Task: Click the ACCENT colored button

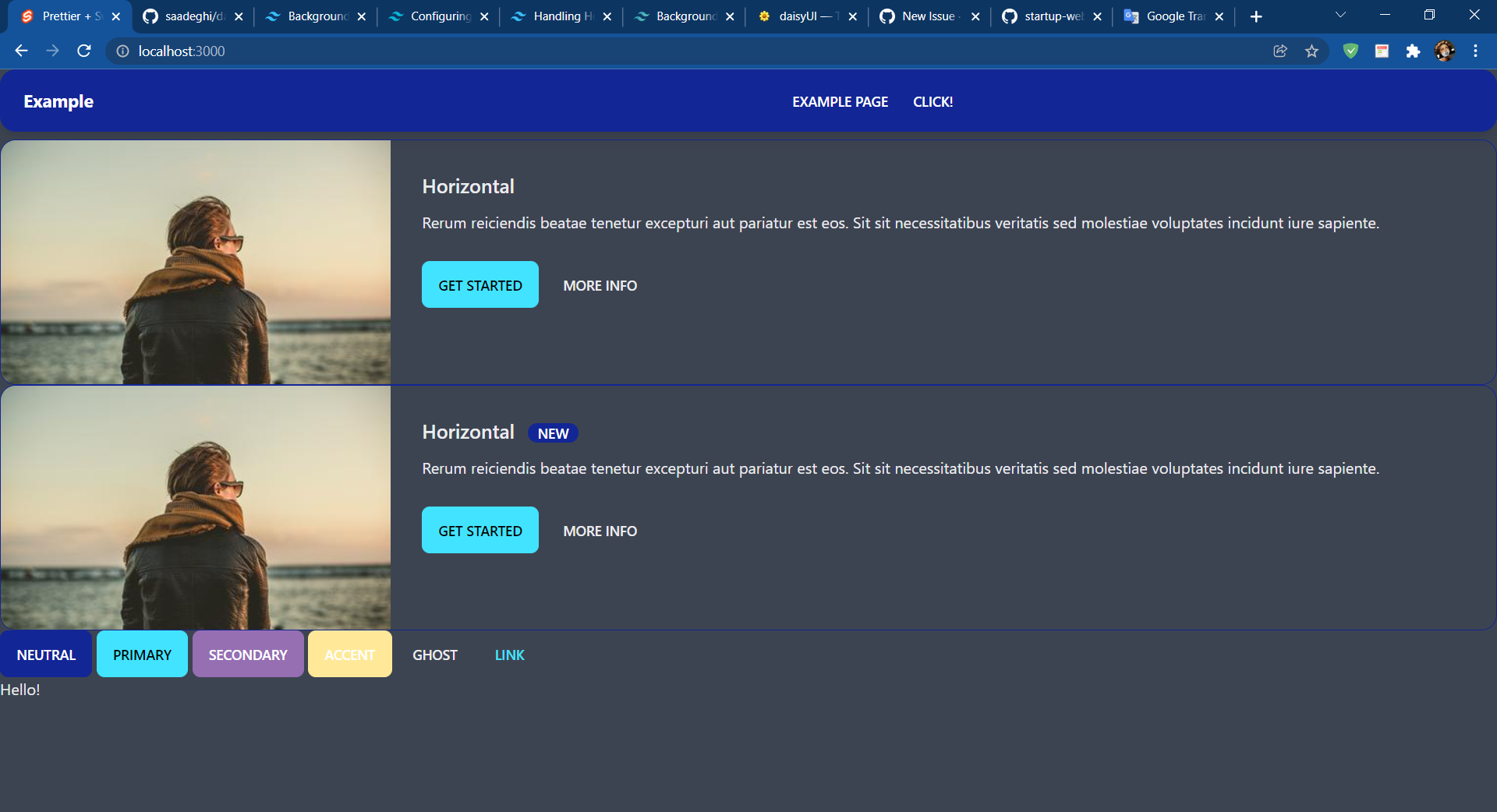Action: pos(349,655)
